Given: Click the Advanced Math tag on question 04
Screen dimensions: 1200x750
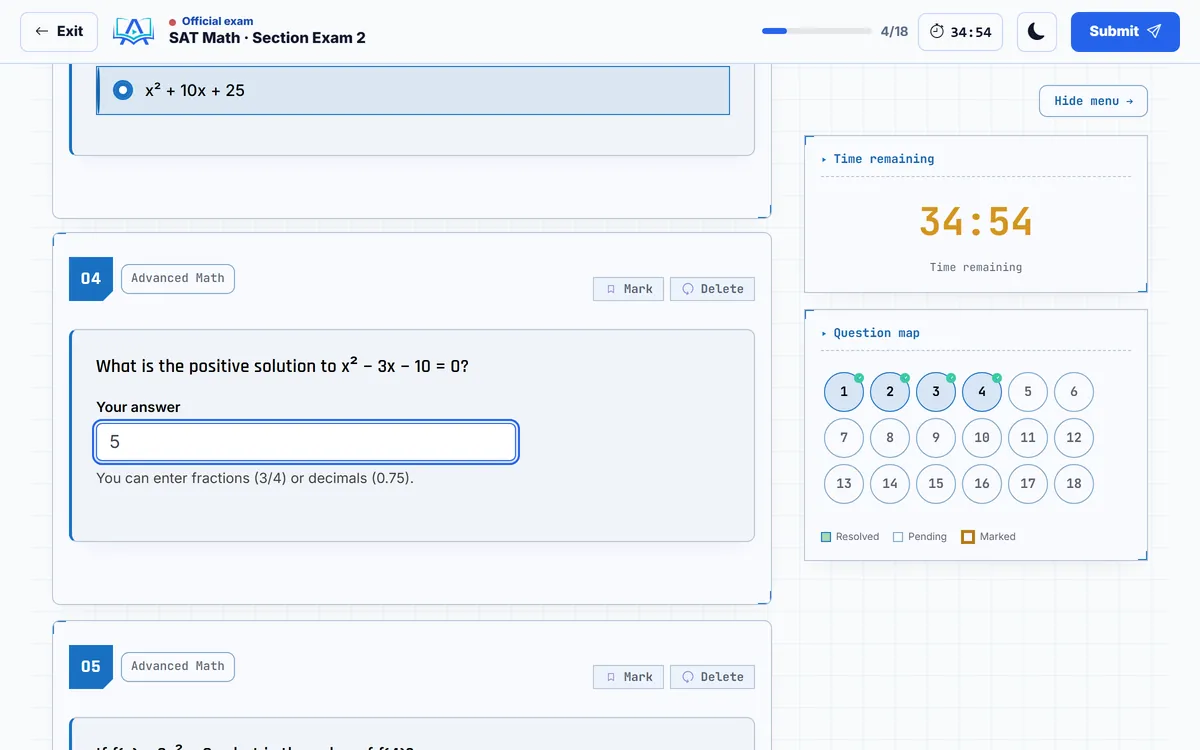Looking at the screenshot, I should 178,278.
